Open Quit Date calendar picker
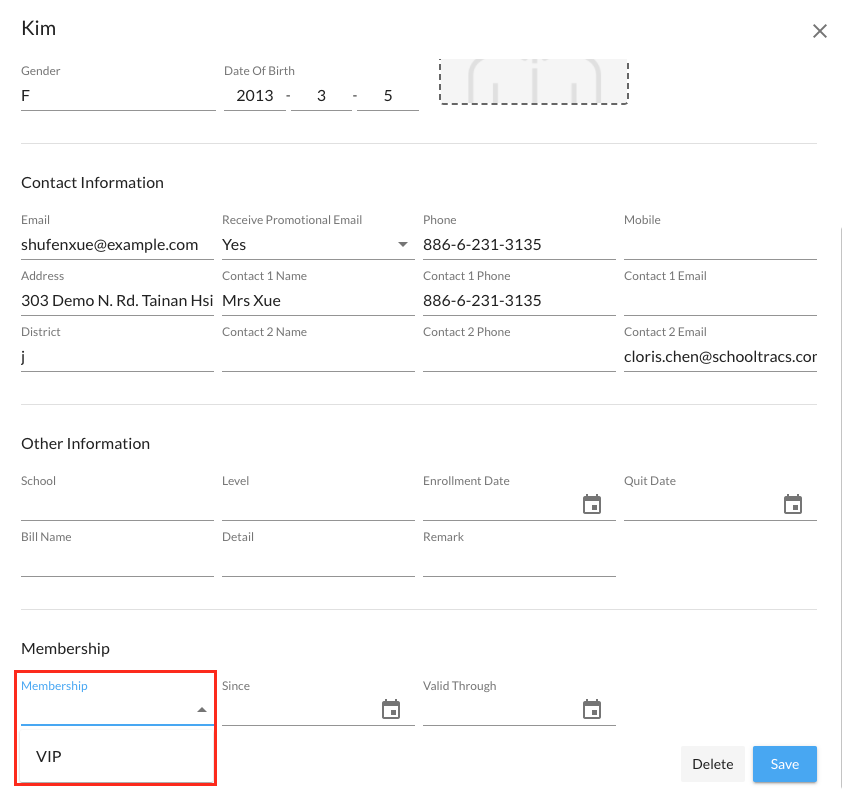Screen dimensions: 842x789 (x=793, y=505)
